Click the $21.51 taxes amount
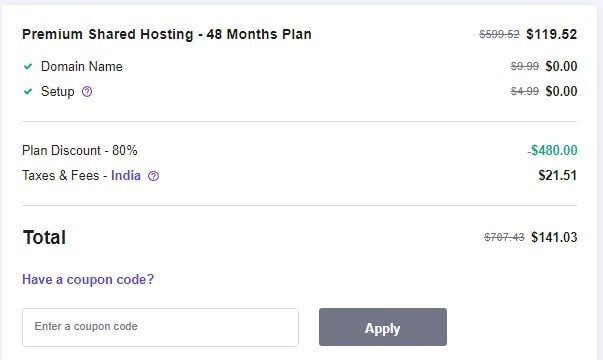Image resolution: width=603 pixels, height=360 pixels. point(558,176)
